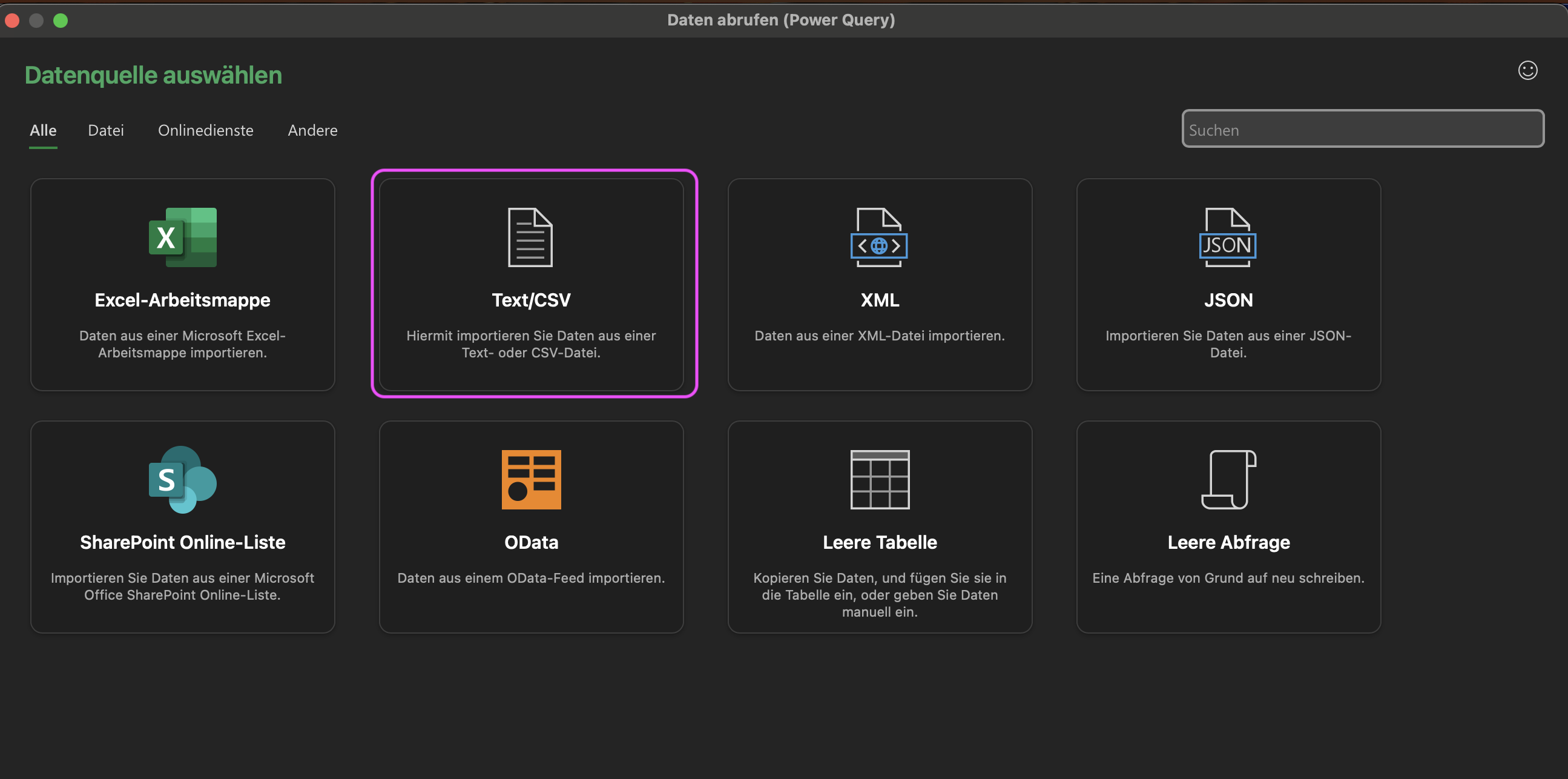This screenshot has width=1568, height=779.
Task: Choose the OData title label
Action: [531, 542]
